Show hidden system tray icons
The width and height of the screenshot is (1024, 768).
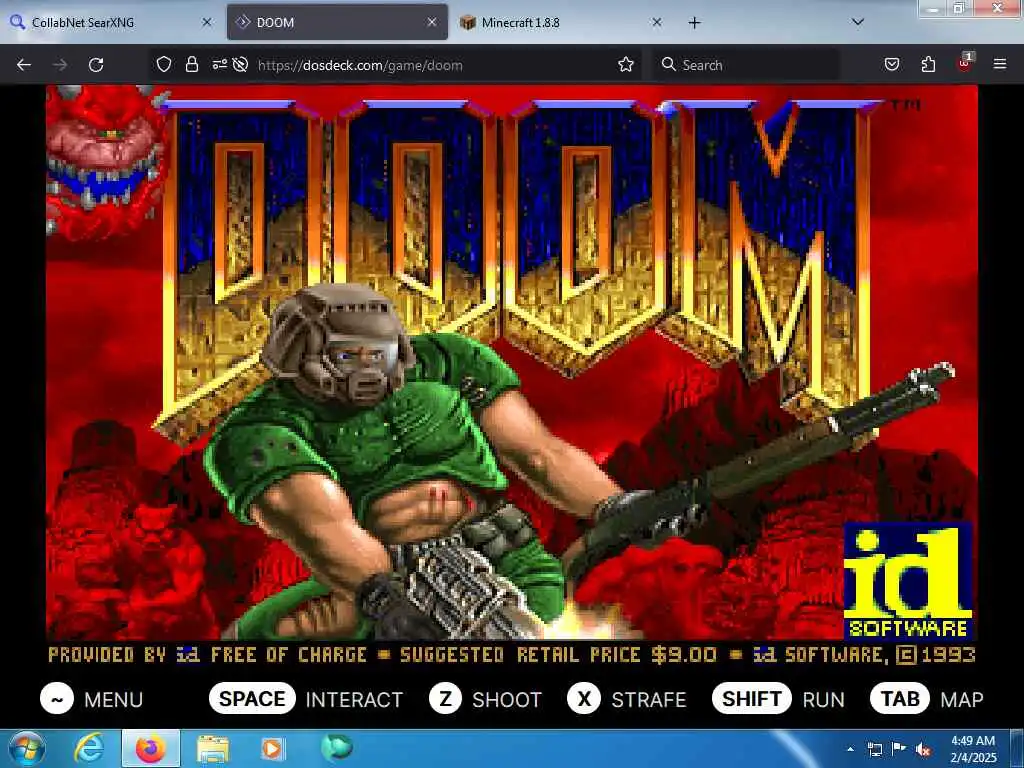[850, 749]
